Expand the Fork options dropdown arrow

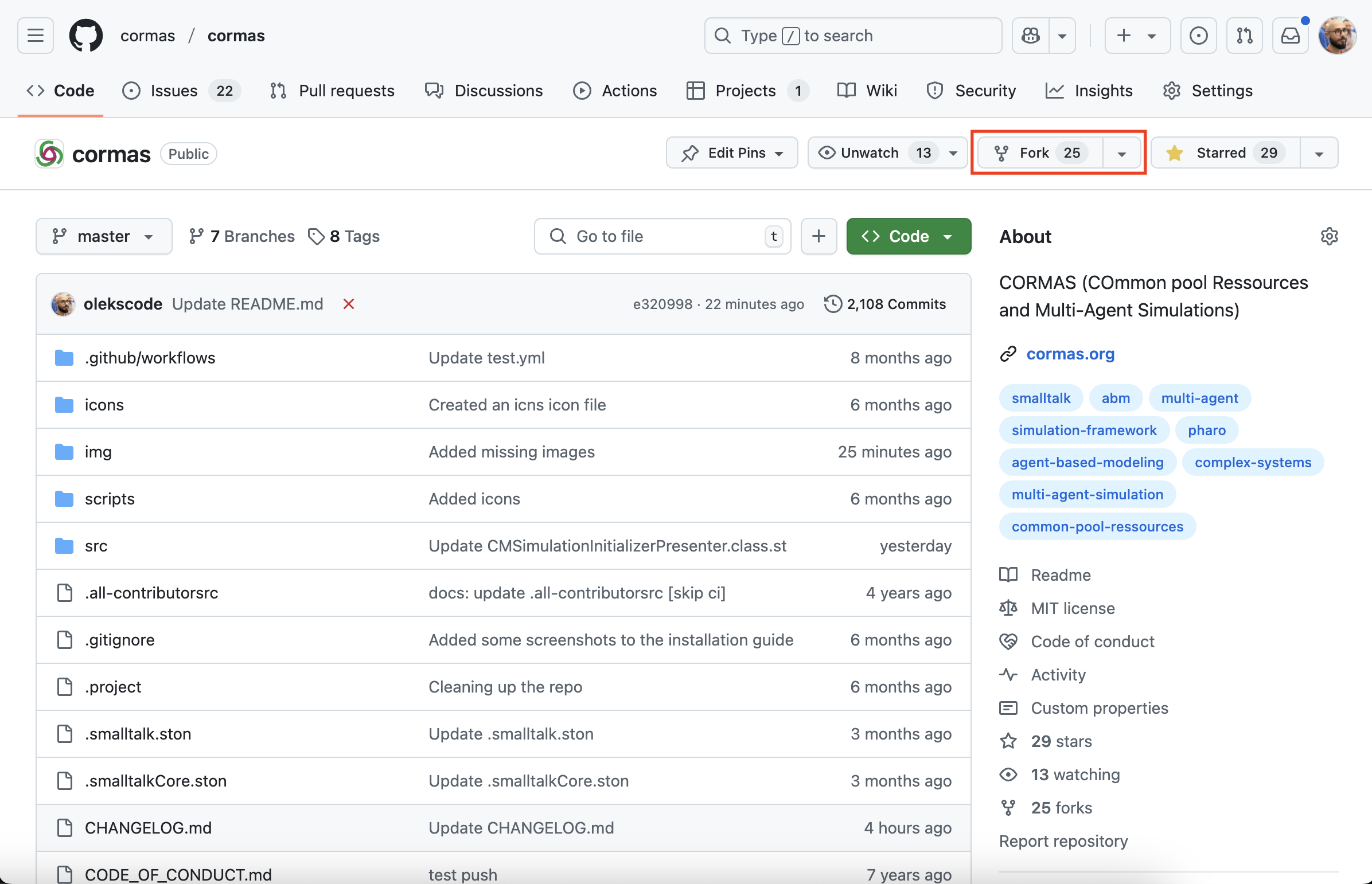tap(1121, 153)
